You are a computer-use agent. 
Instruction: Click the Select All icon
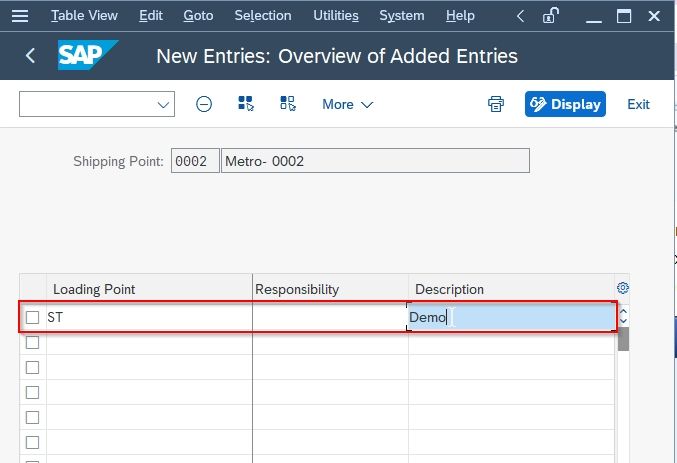246,104
